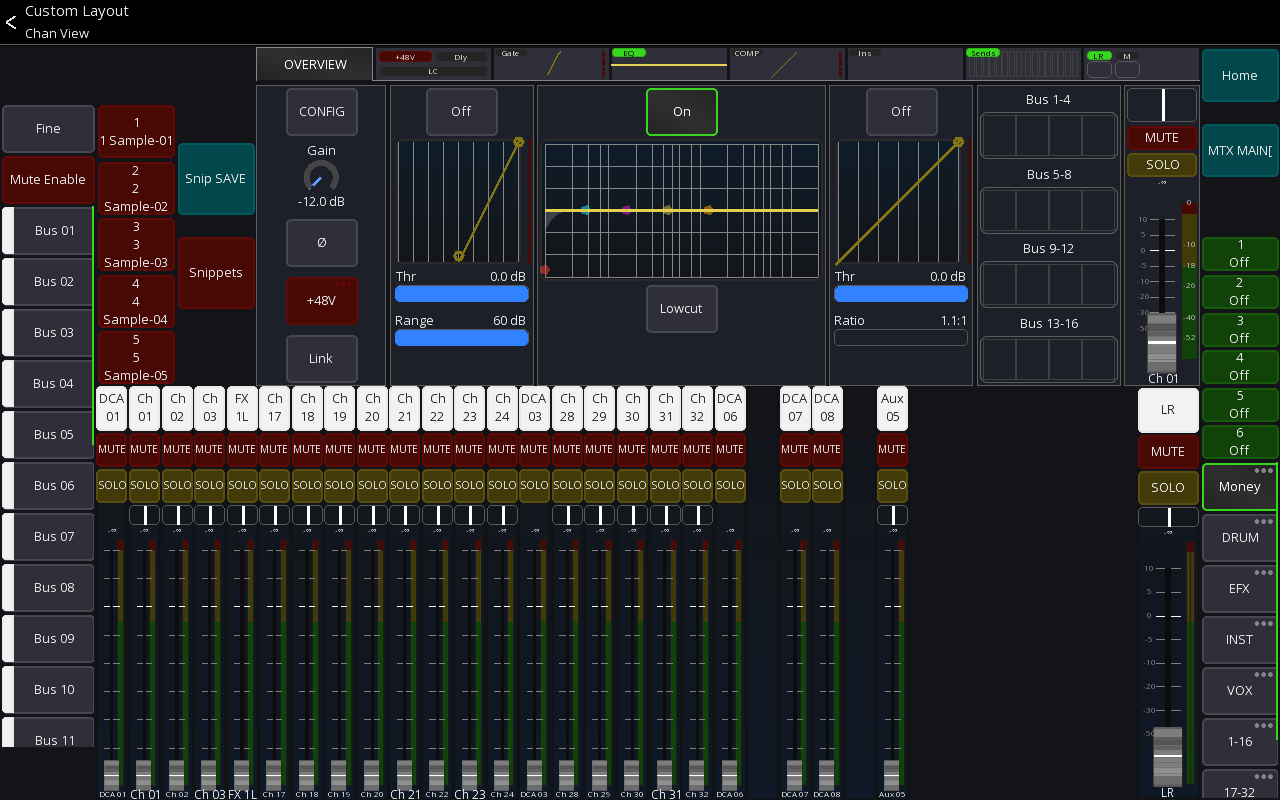Viewport: 1280px width, 800px height.
Task: Enable +48V phantom power
Action: (321, 301)
